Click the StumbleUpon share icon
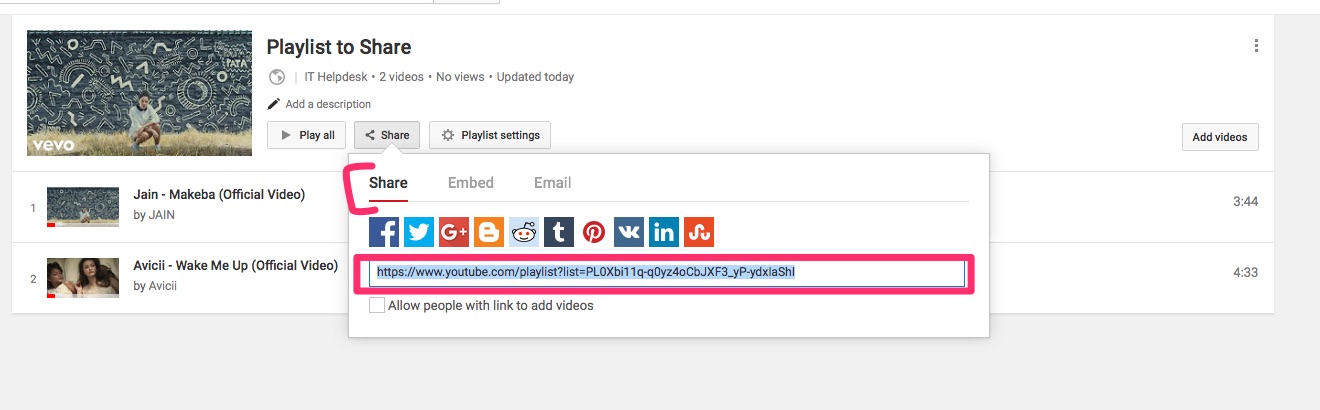 tap(699, 232)
